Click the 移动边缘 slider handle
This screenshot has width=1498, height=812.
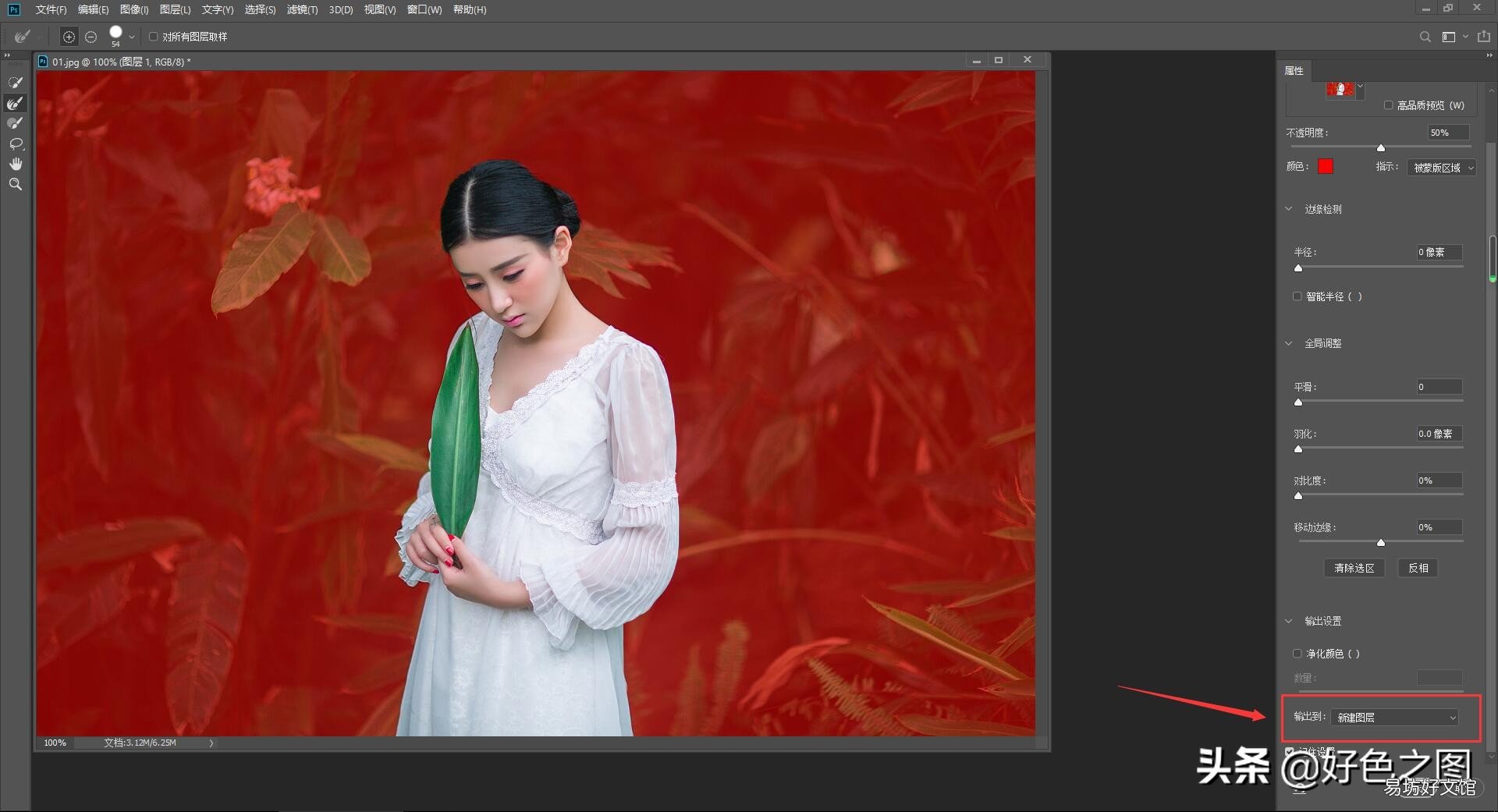1381,542
